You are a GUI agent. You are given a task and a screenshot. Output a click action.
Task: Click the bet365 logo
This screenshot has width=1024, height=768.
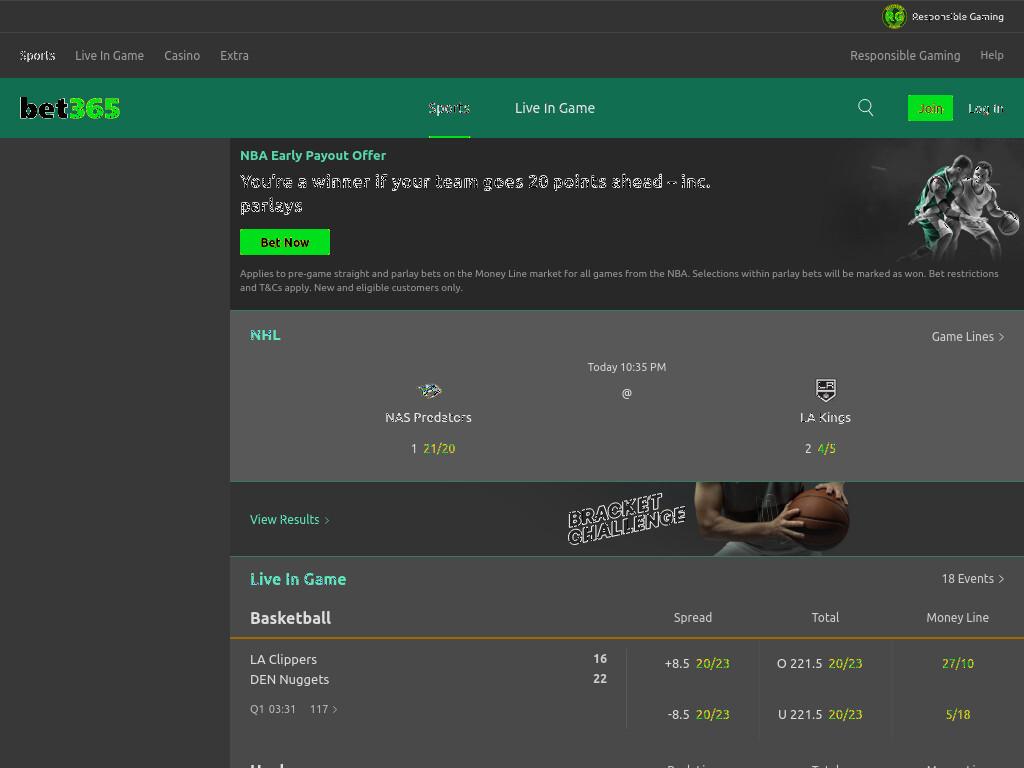tap(70, 108)
